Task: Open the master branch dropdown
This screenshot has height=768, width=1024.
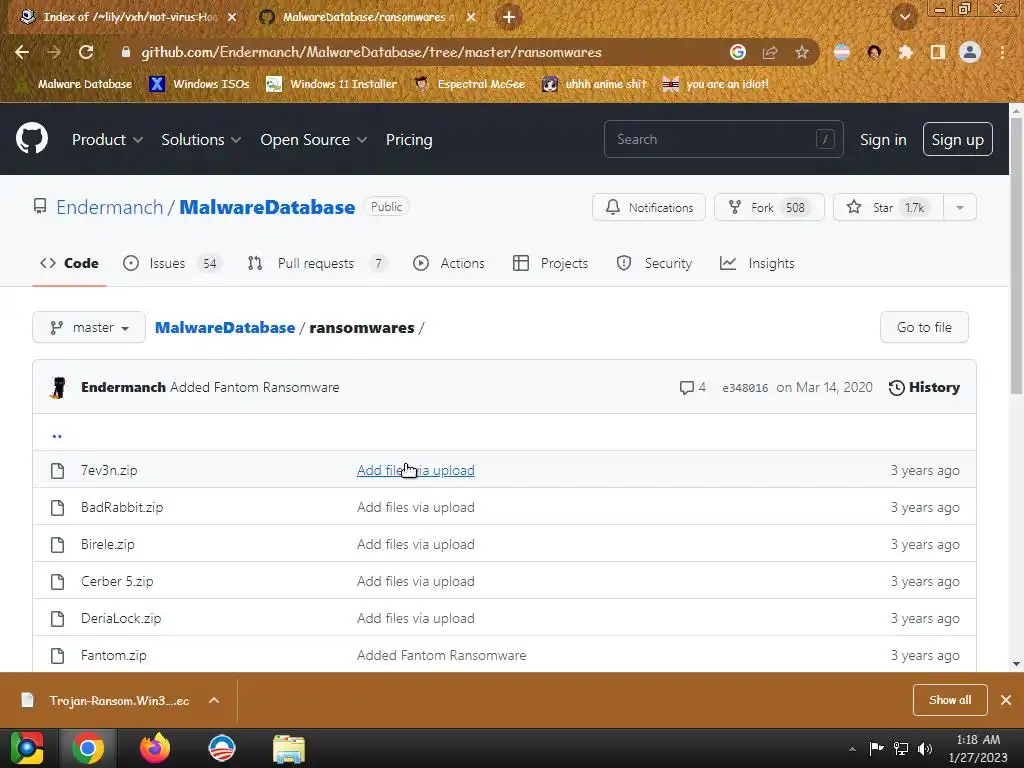Action: click(89, 327)
